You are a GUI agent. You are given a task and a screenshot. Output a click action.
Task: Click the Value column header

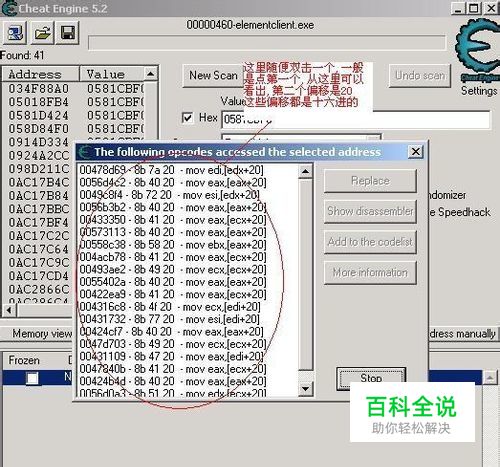(x=112, y=74)
